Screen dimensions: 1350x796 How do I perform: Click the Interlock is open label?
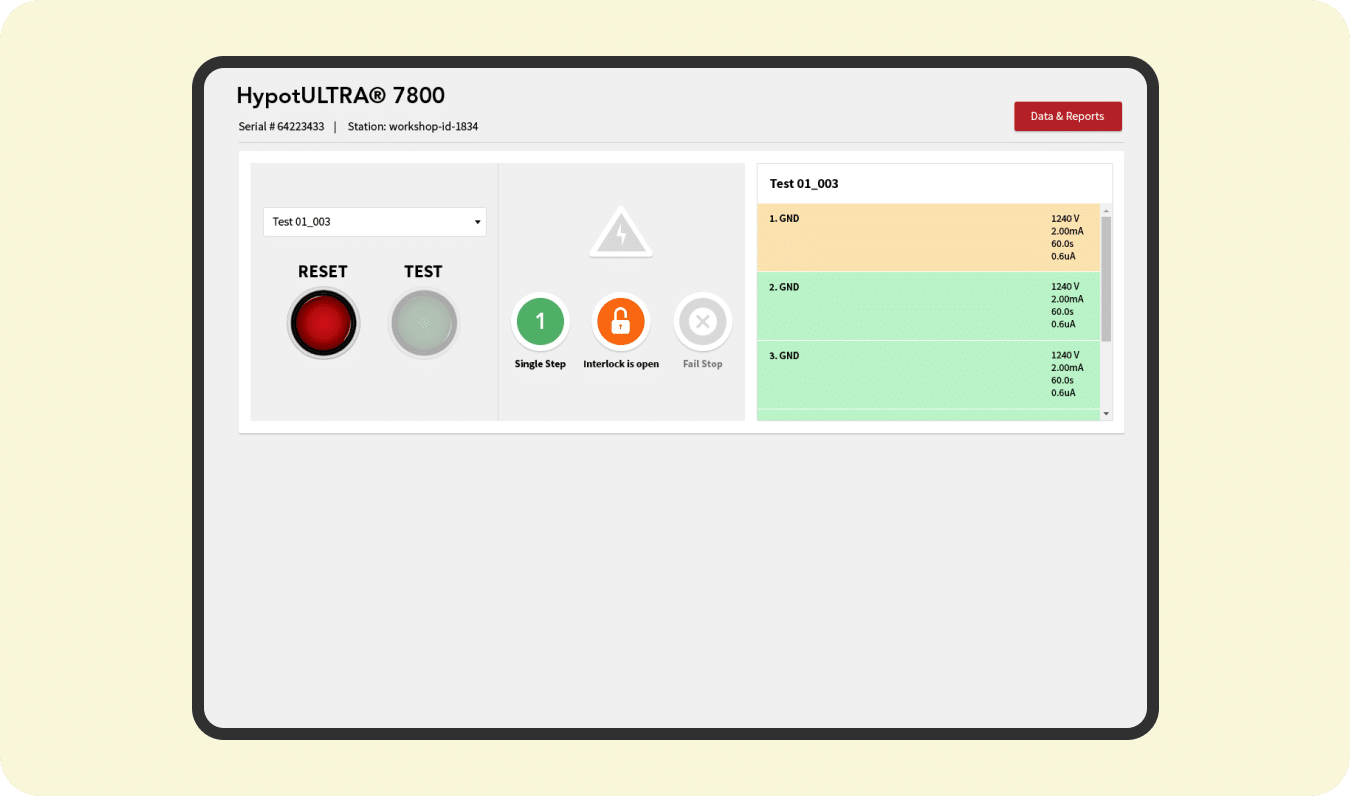(x=621, y=364)
